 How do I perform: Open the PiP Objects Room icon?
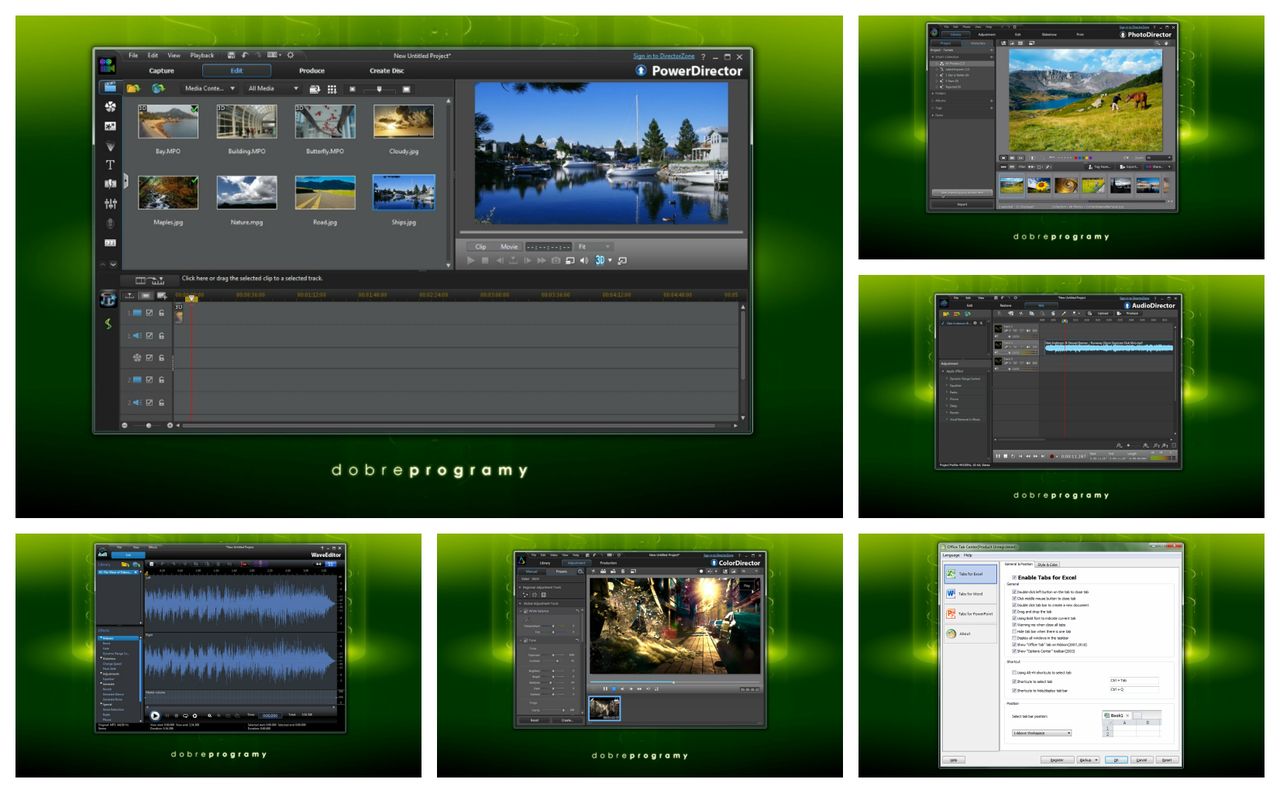pos(110,126)
